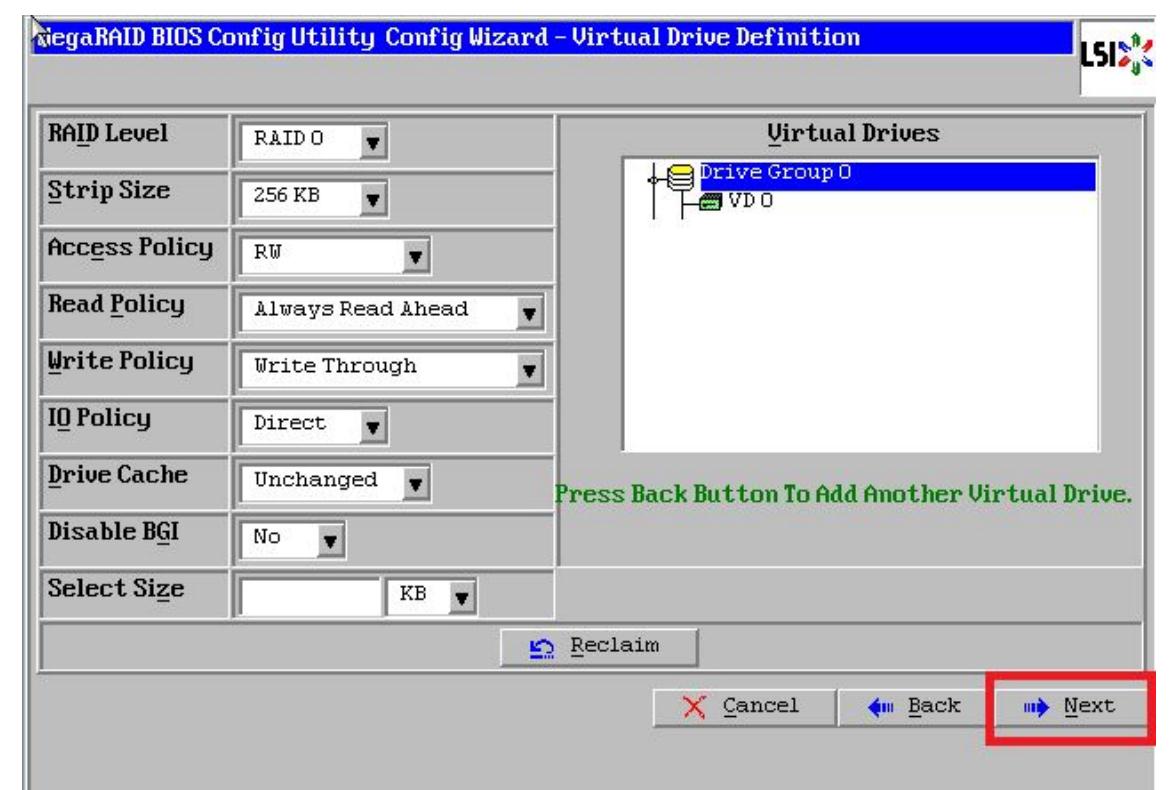This screenshot has height=790, width=1173.
Task: Click the Disable BGI label
Action: 113,533
